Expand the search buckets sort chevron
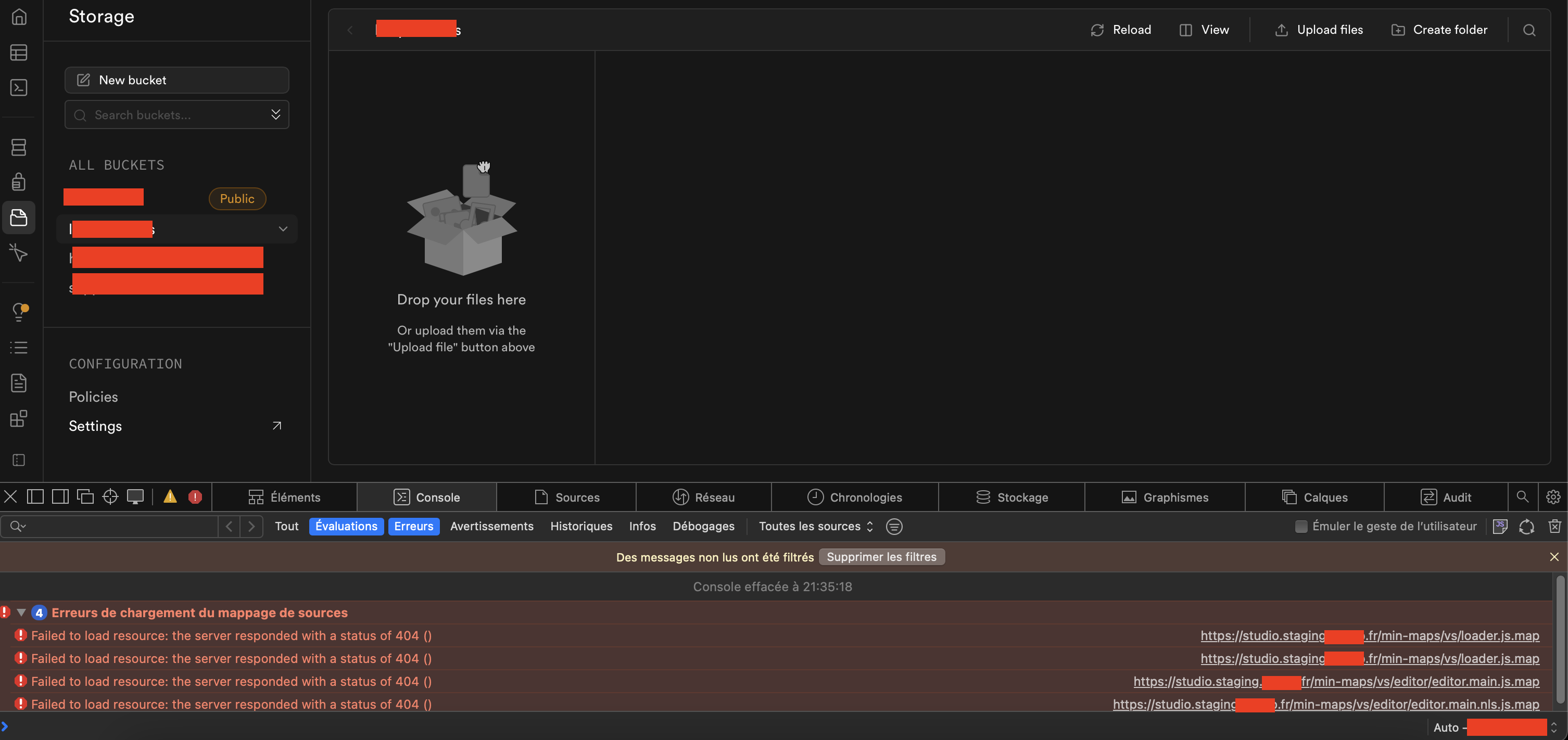This screenshot has width=1568, height=740. tap(276, 114)
